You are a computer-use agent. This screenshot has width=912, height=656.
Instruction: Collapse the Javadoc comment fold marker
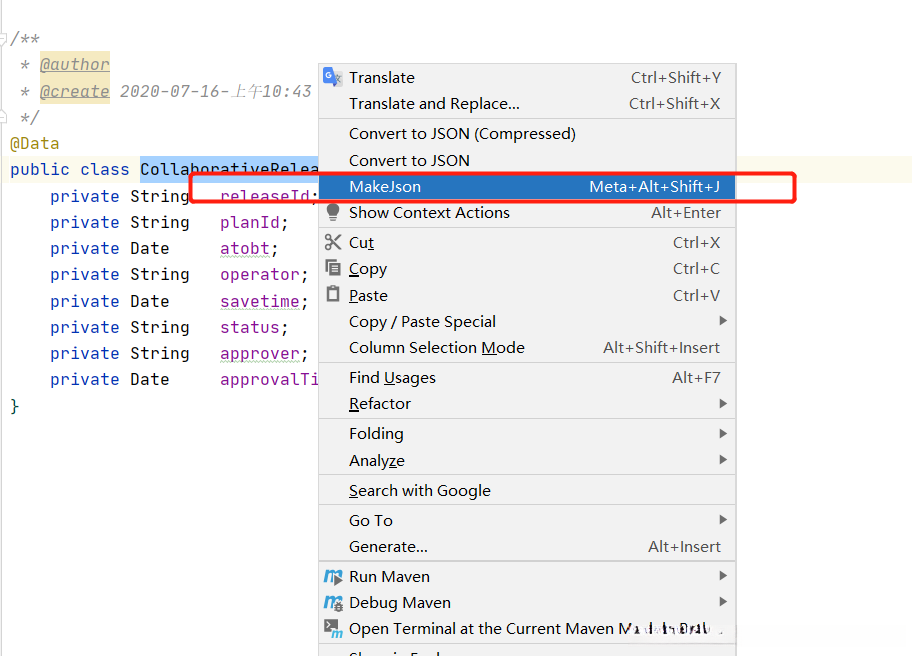(x=4, y=38)
